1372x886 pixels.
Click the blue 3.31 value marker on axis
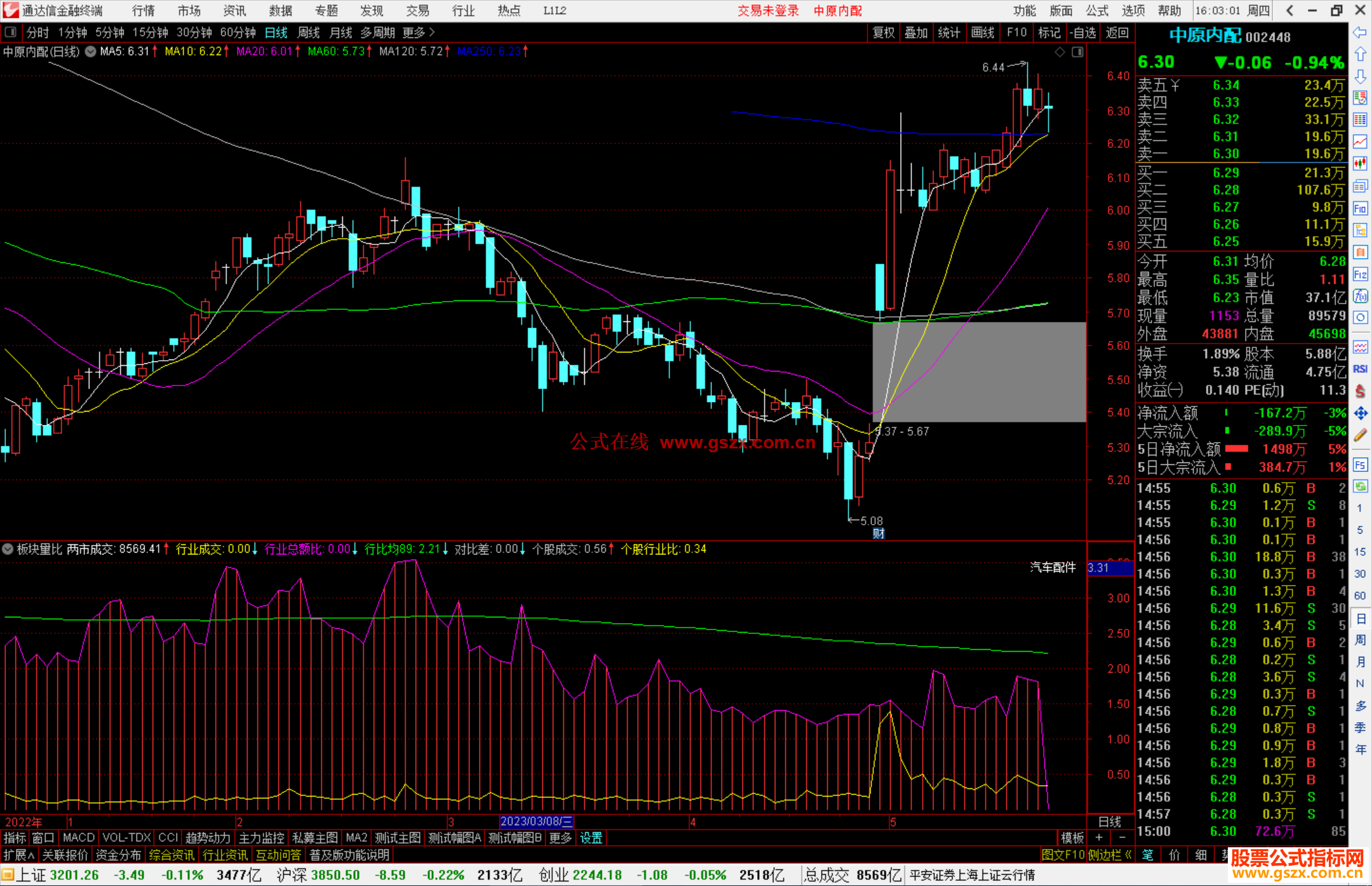tap(1109, 568)
